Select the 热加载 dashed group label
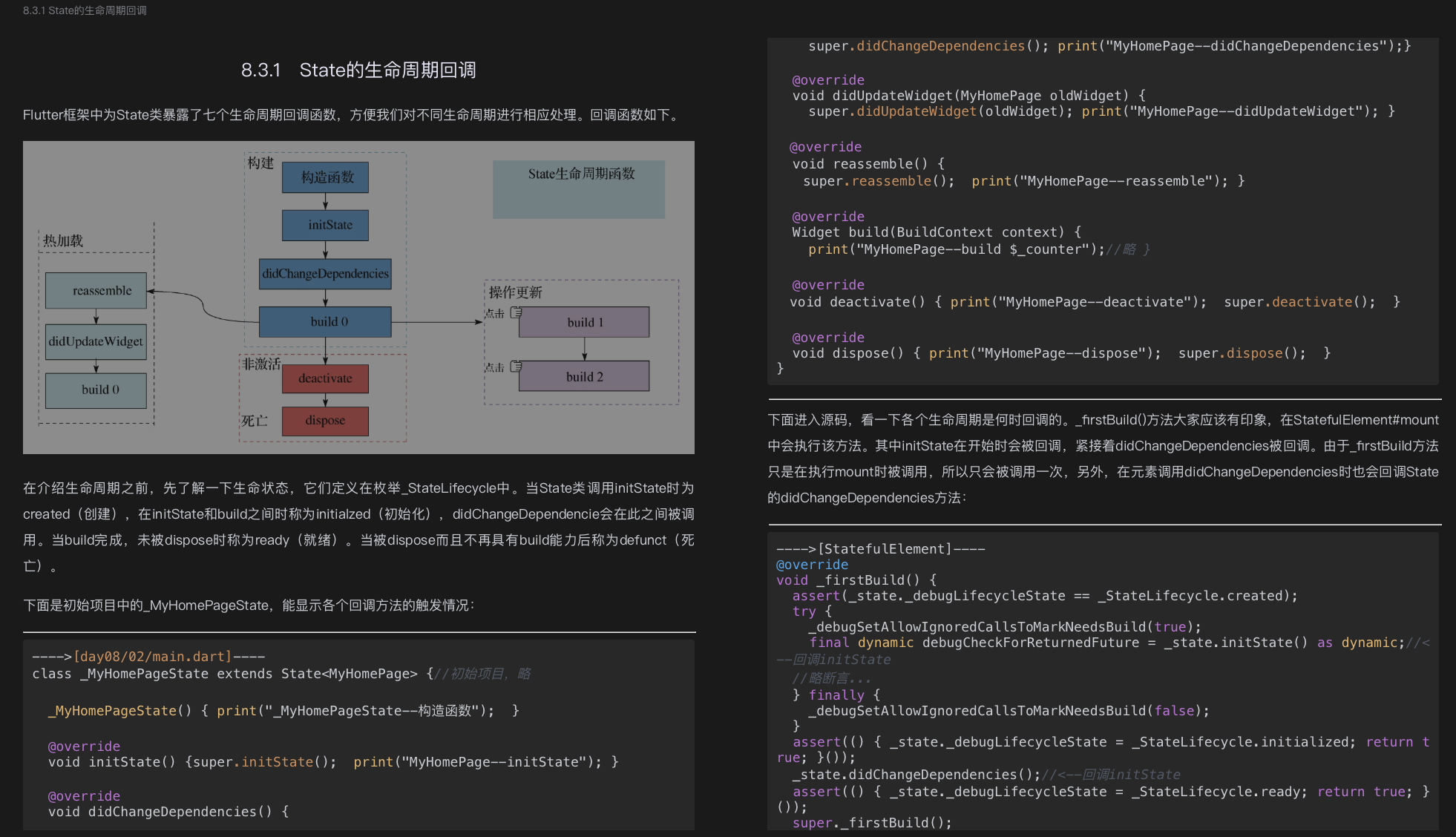The image size is (1456, 837). [63, 240]
